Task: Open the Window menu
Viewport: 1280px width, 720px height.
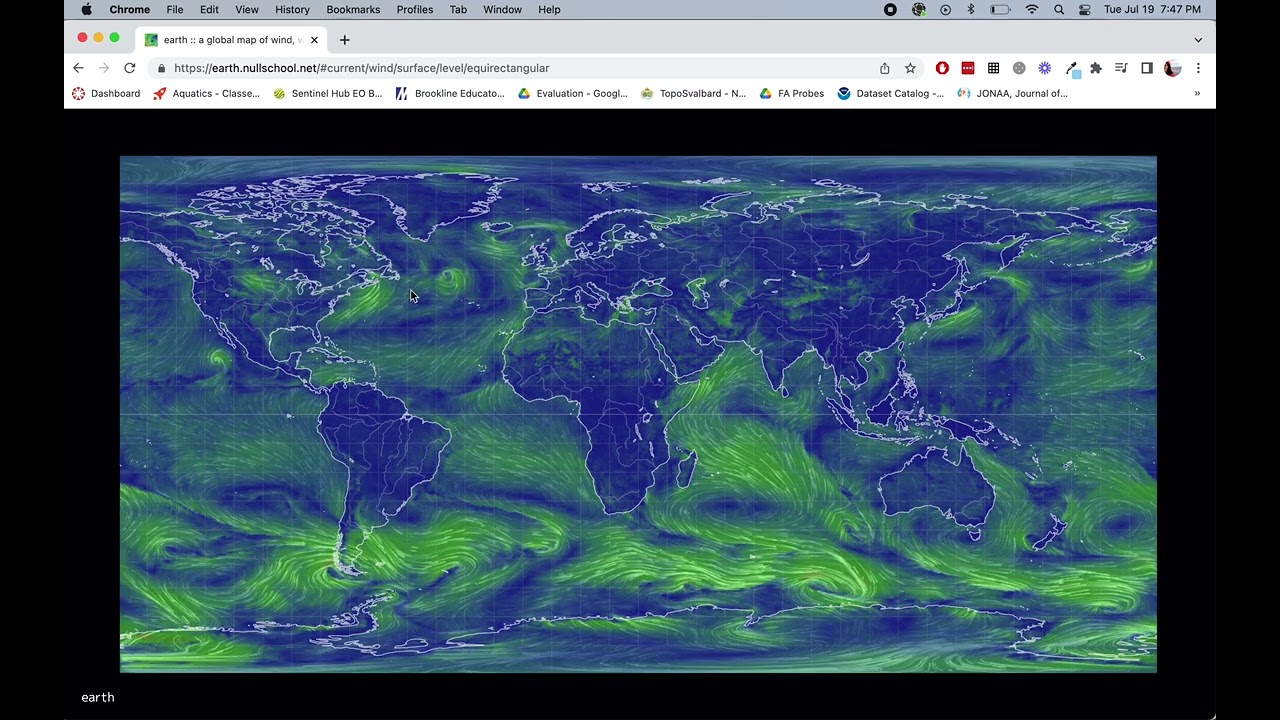Action: pos(502,9)
